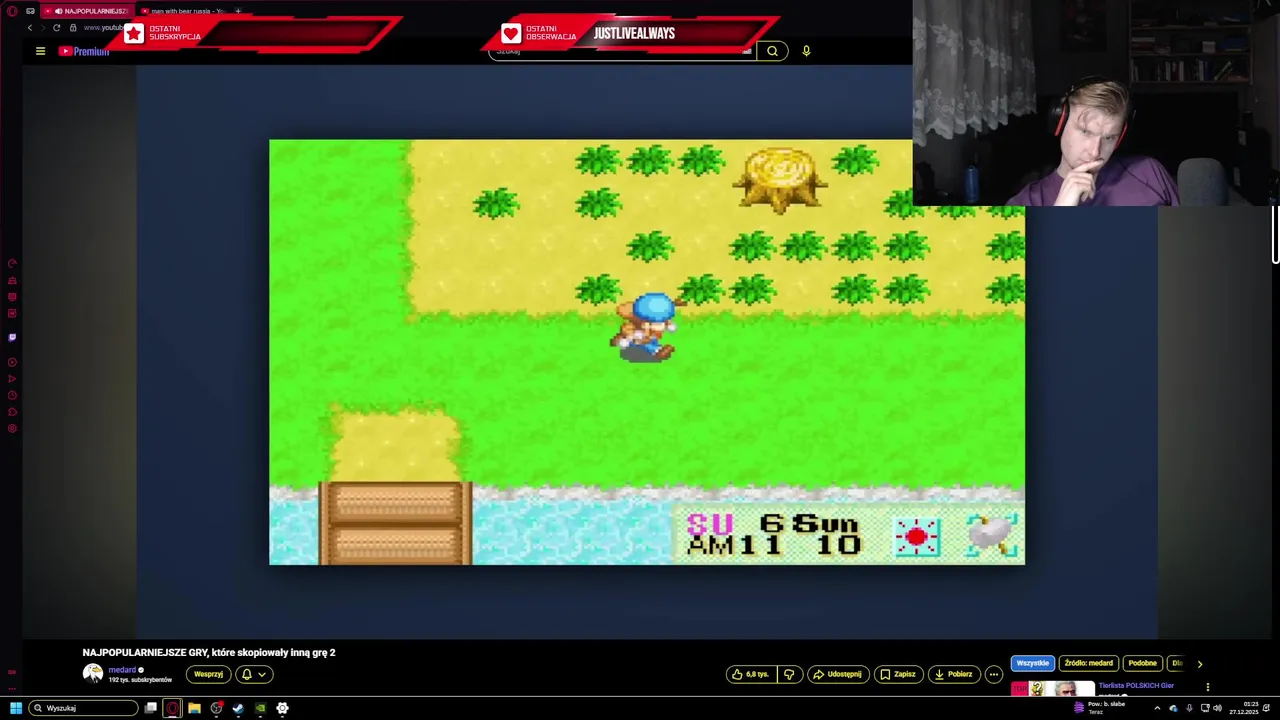Open Tierlista POLSKICH Gier title link
Screen dimensions: 1280x720
pos(1136,686)
